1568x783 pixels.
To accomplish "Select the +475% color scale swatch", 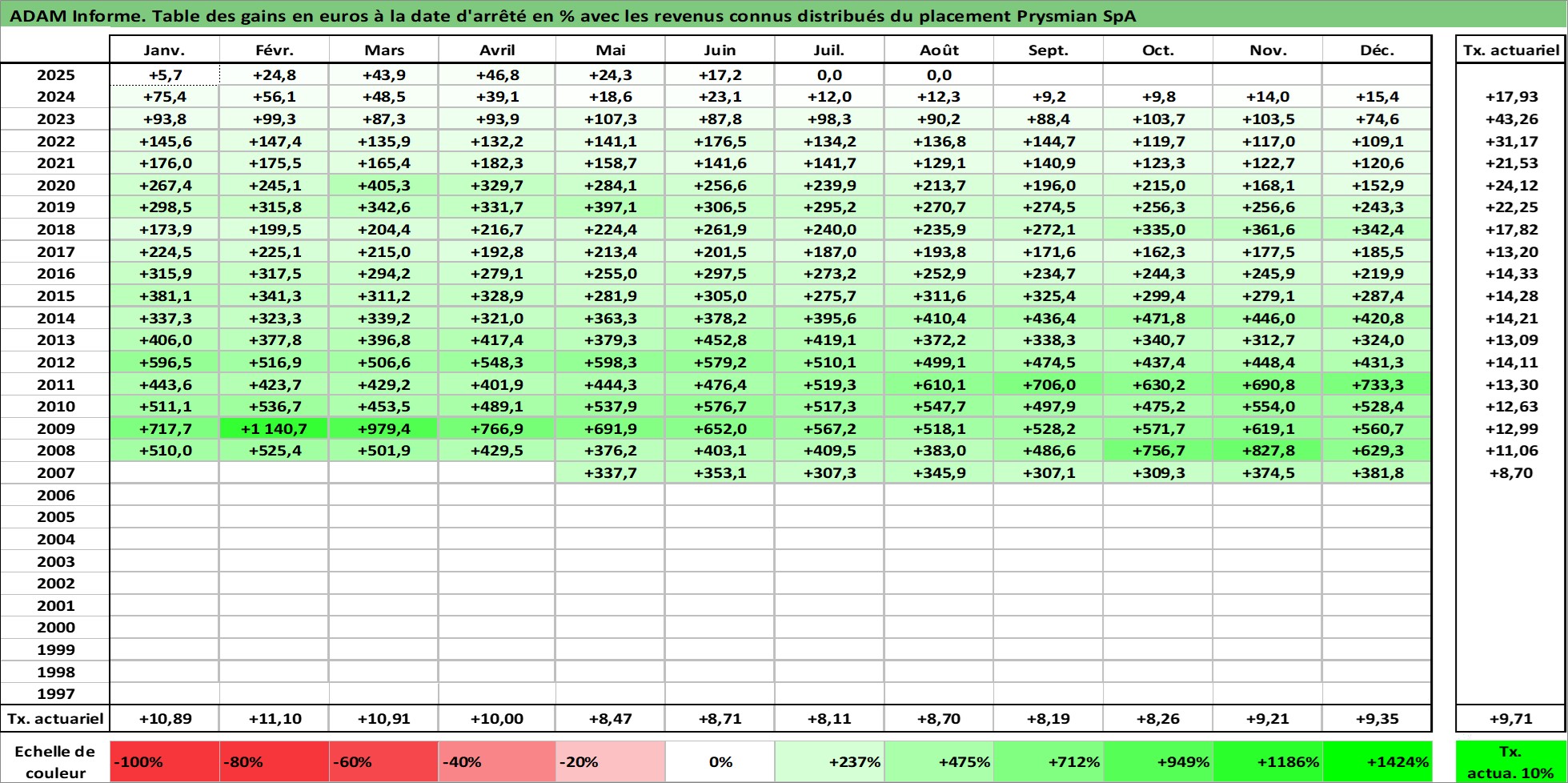I will [x=939, y=761].
